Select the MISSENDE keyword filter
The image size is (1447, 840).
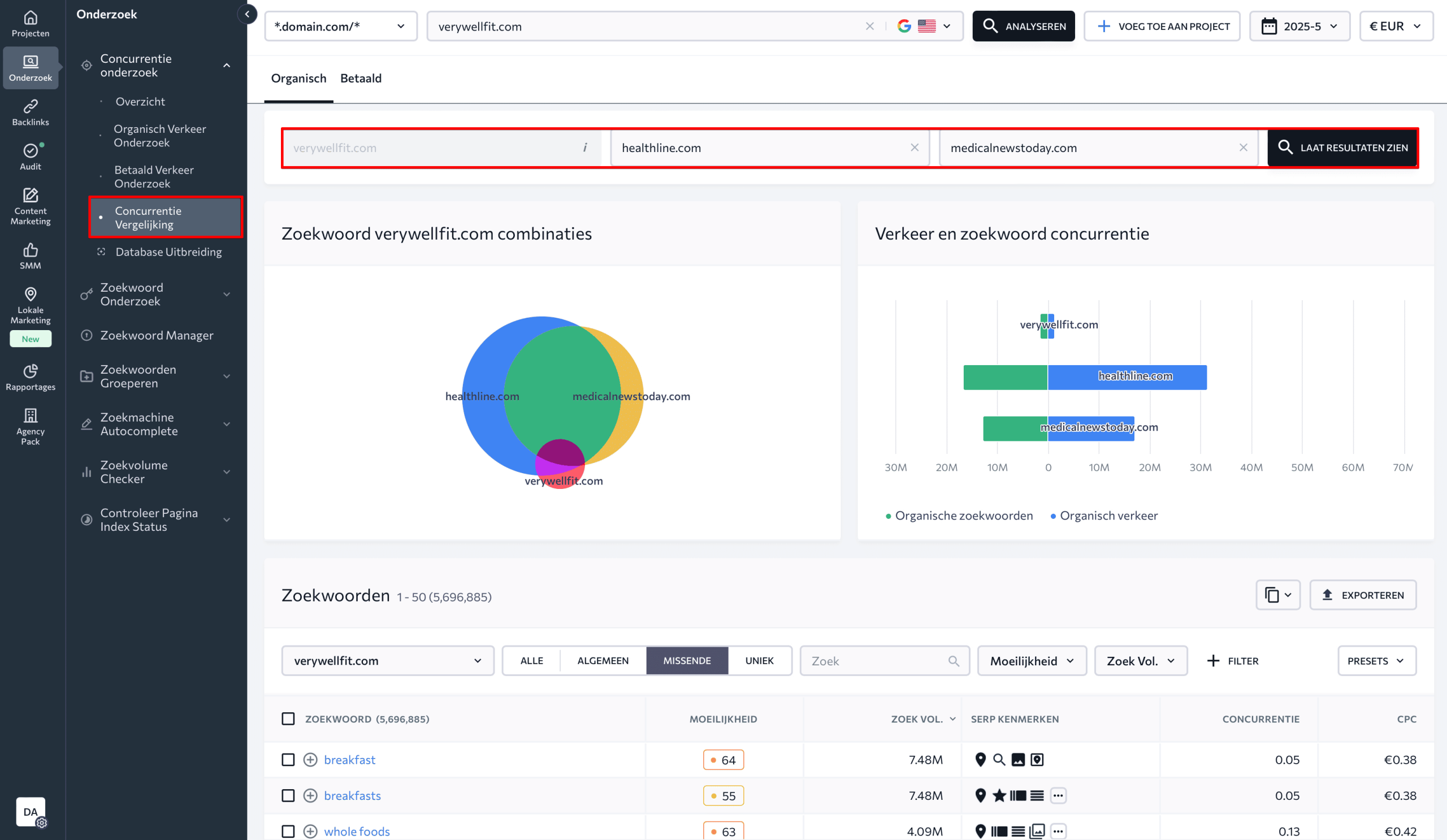(x=687, y=661)
